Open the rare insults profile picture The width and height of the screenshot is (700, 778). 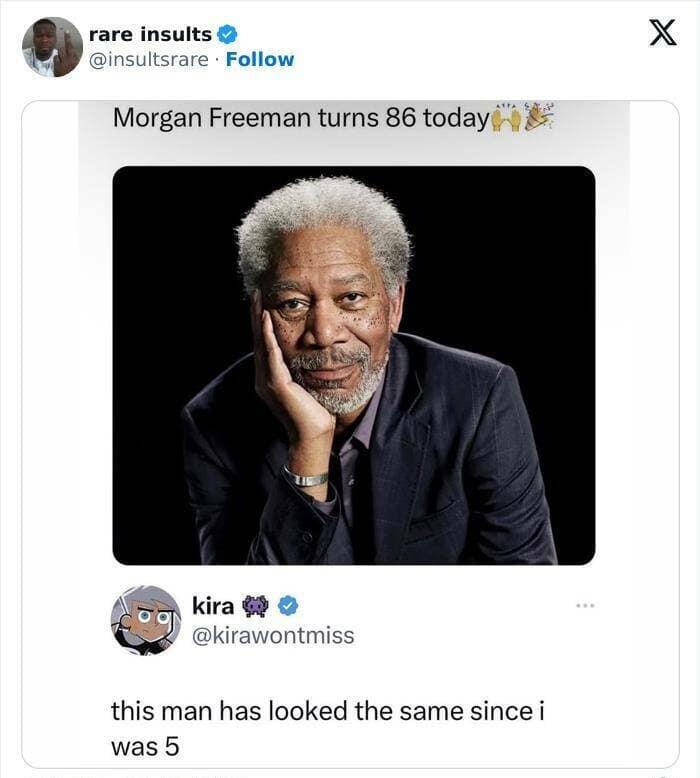click(53, 47)
